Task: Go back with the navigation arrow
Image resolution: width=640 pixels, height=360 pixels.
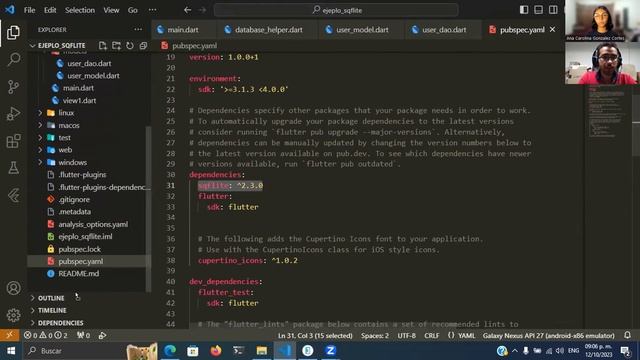Action: (187, 10)
